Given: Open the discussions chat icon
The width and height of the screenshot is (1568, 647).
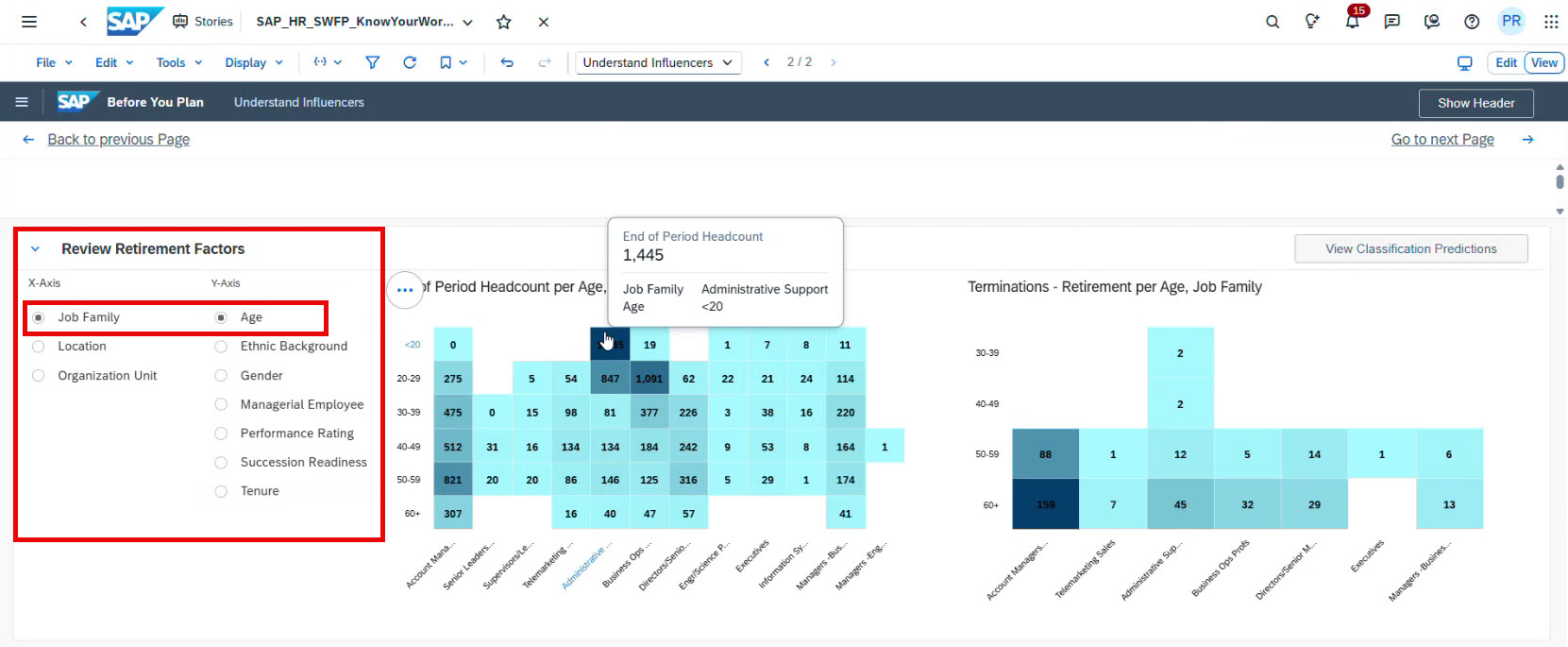Looking at the screenshot, I should coord(1391,22).
